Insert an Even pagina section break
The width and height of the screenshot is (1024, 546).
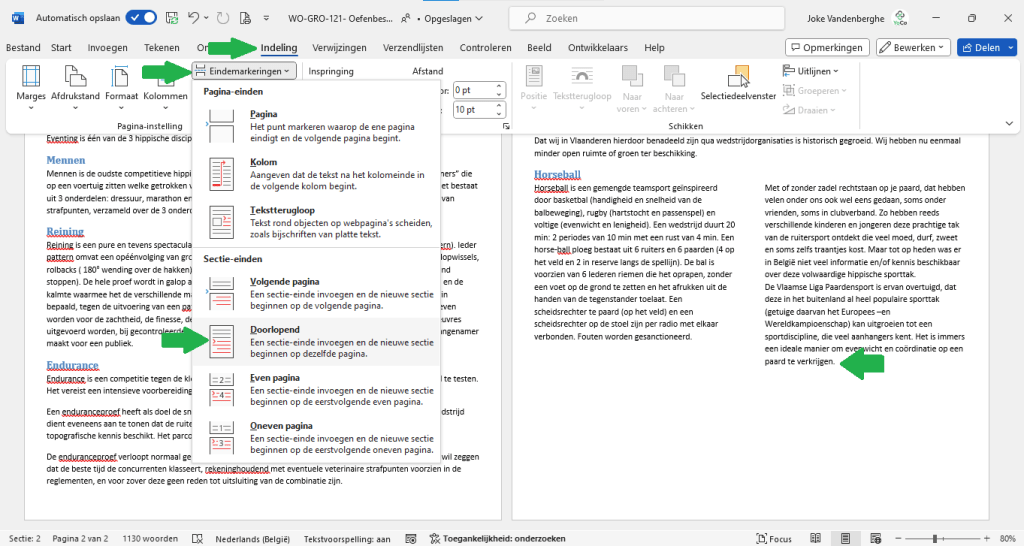point(316,390)
